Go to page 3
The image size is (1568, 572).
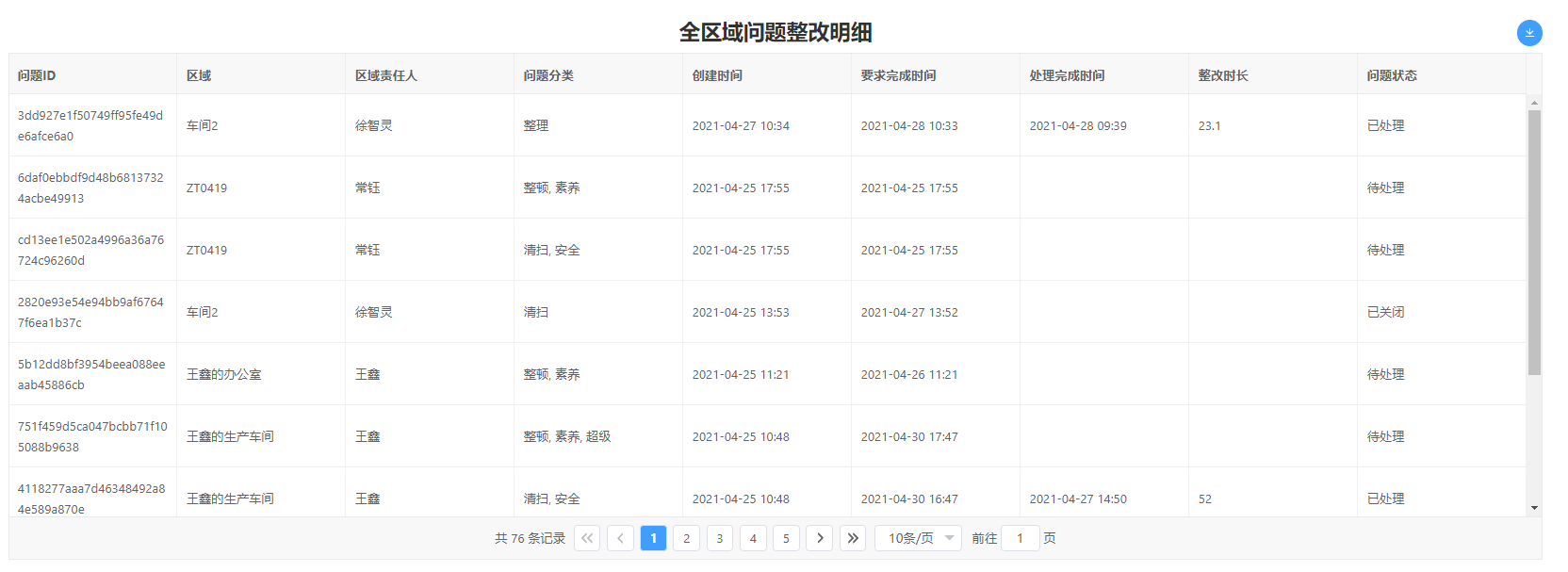tap(720, 538)
